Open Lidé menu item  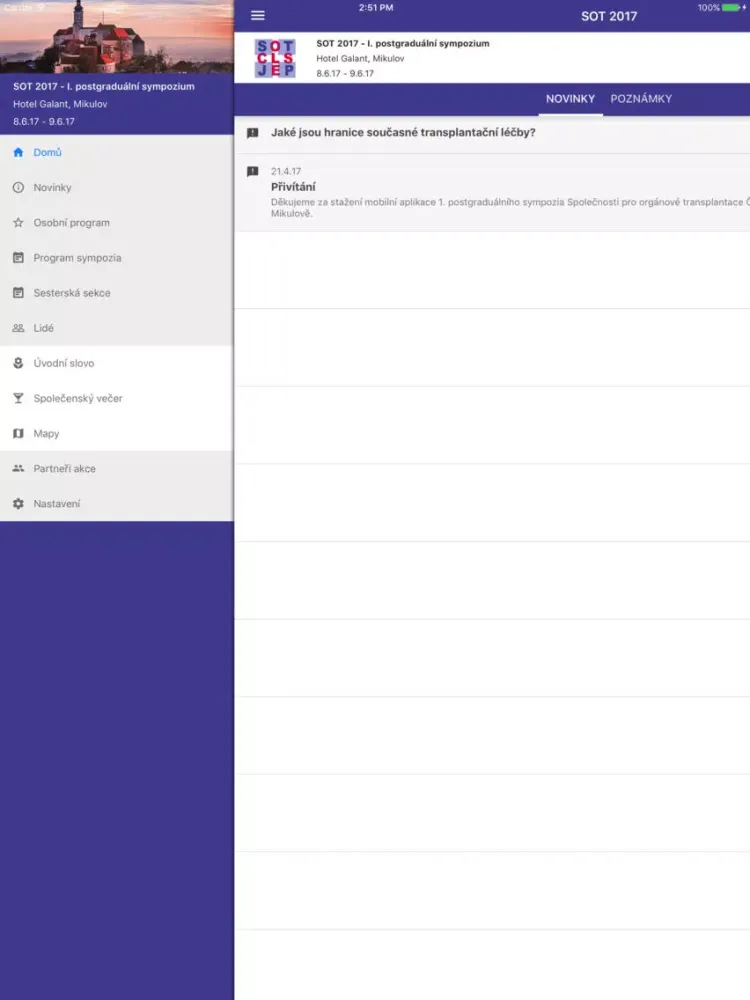117,328
